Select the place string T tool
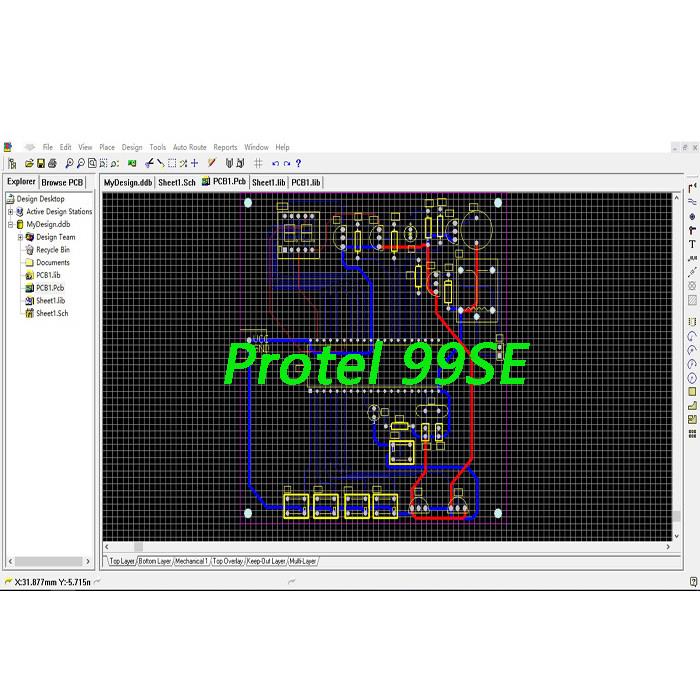This screenshot has width=700, height=700. click(692, 244)
